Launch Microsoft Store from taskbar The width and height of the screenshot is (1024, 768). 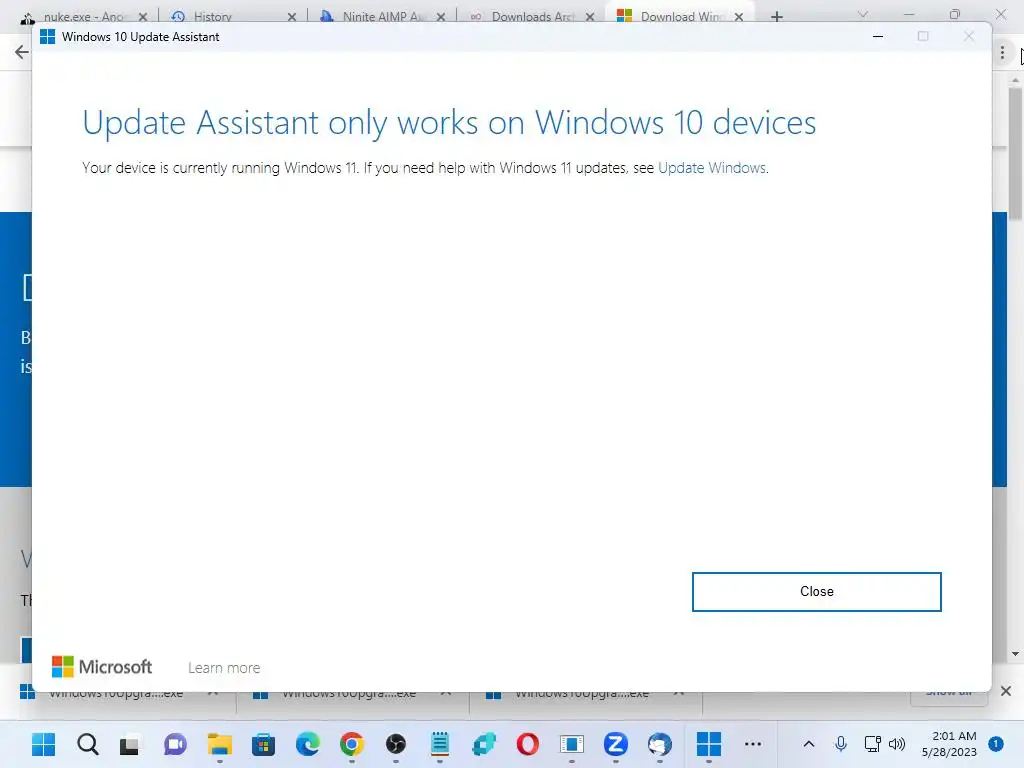263,744
